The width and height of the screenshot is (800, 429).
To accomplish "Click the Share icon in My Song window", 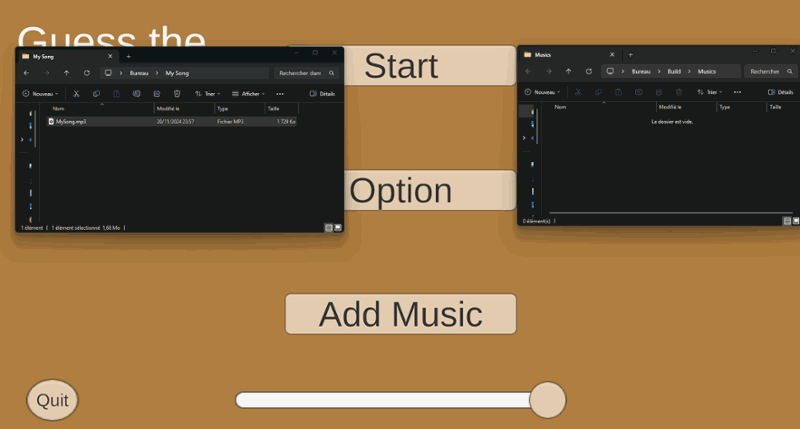I will (x=157, y=94).
